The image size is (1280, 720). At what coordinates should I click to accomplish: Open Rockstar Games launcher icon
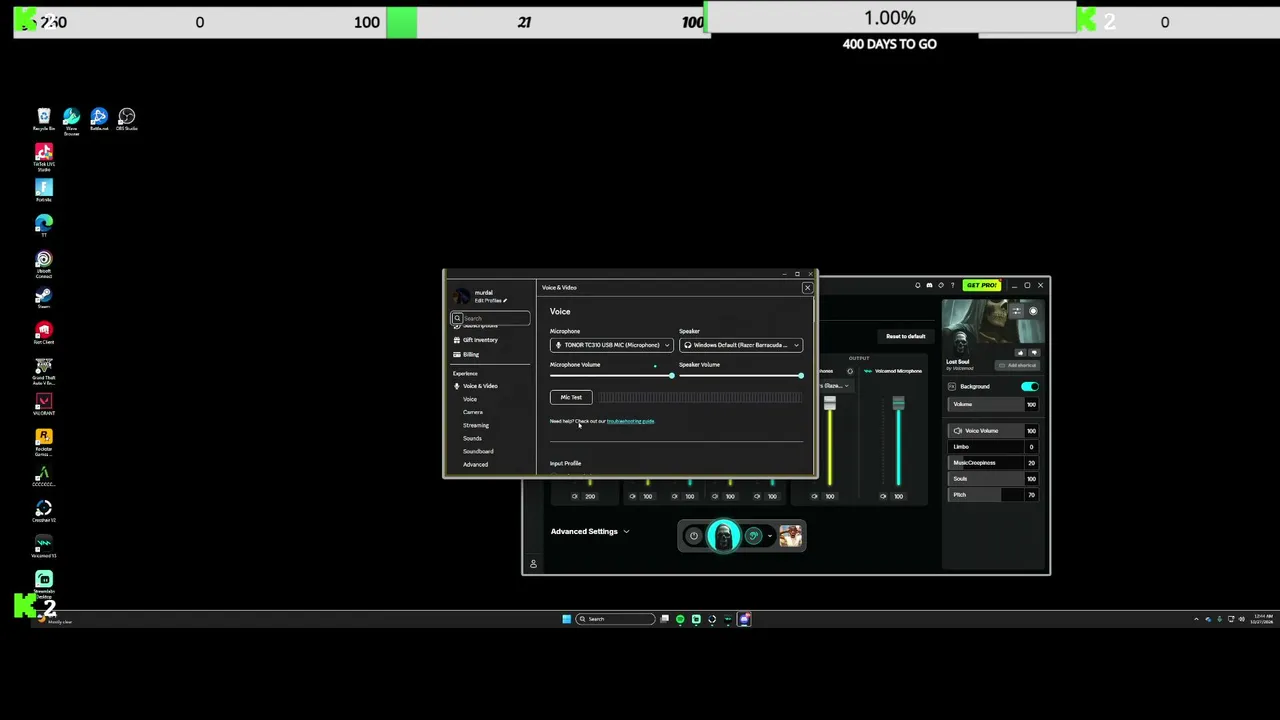tap(43, 442)
